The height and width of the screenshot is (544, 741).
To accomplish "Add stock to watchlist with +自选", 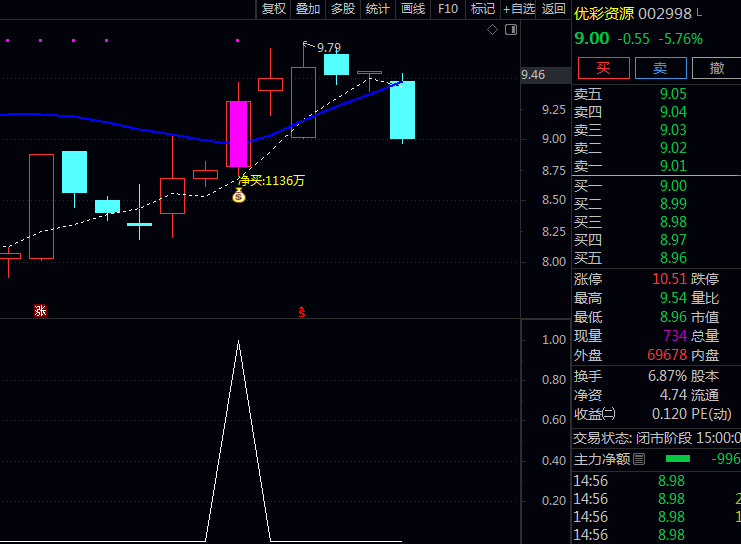I will (519, 9).
